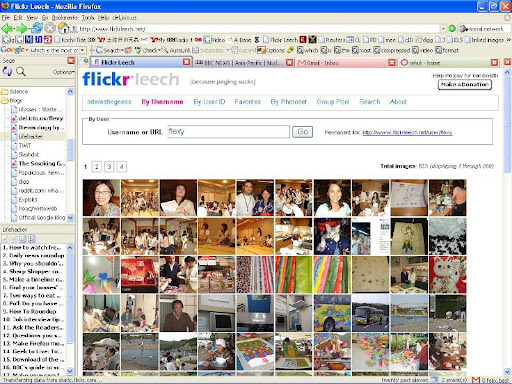Open feed item '9. How To Roundup'
This screenshot has width=512, height=384.
point(29,311)
